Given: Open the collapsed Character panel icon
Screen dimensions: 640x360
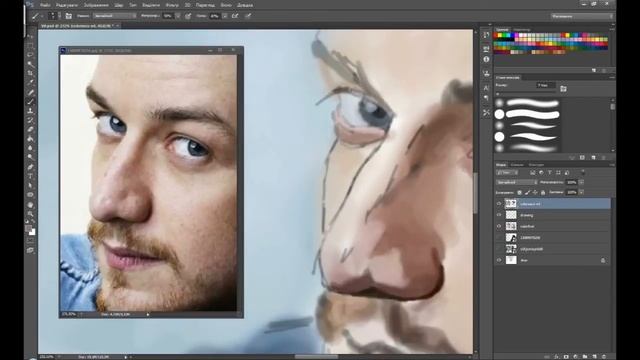Looking at the screenshot, I should pyautogui.click(x=486, y=88).
